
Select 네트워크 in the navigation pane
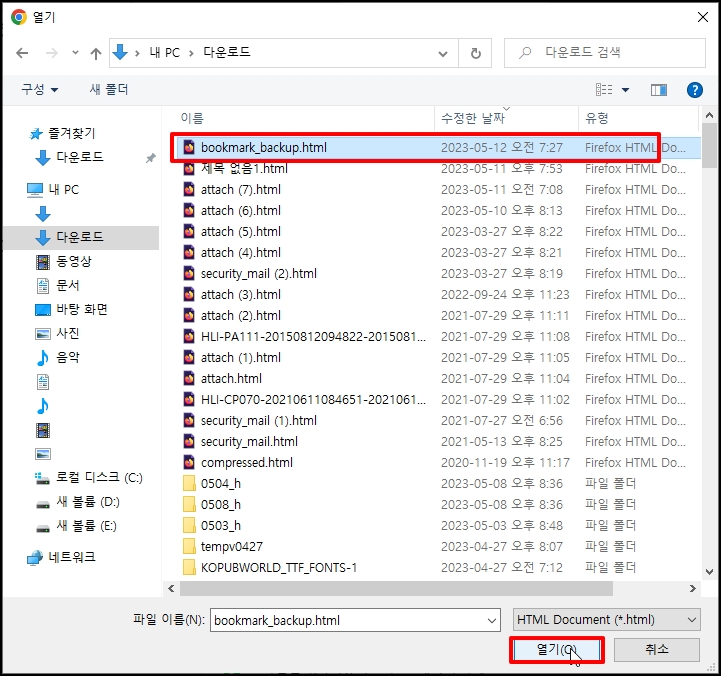click(x=61, y=557)
